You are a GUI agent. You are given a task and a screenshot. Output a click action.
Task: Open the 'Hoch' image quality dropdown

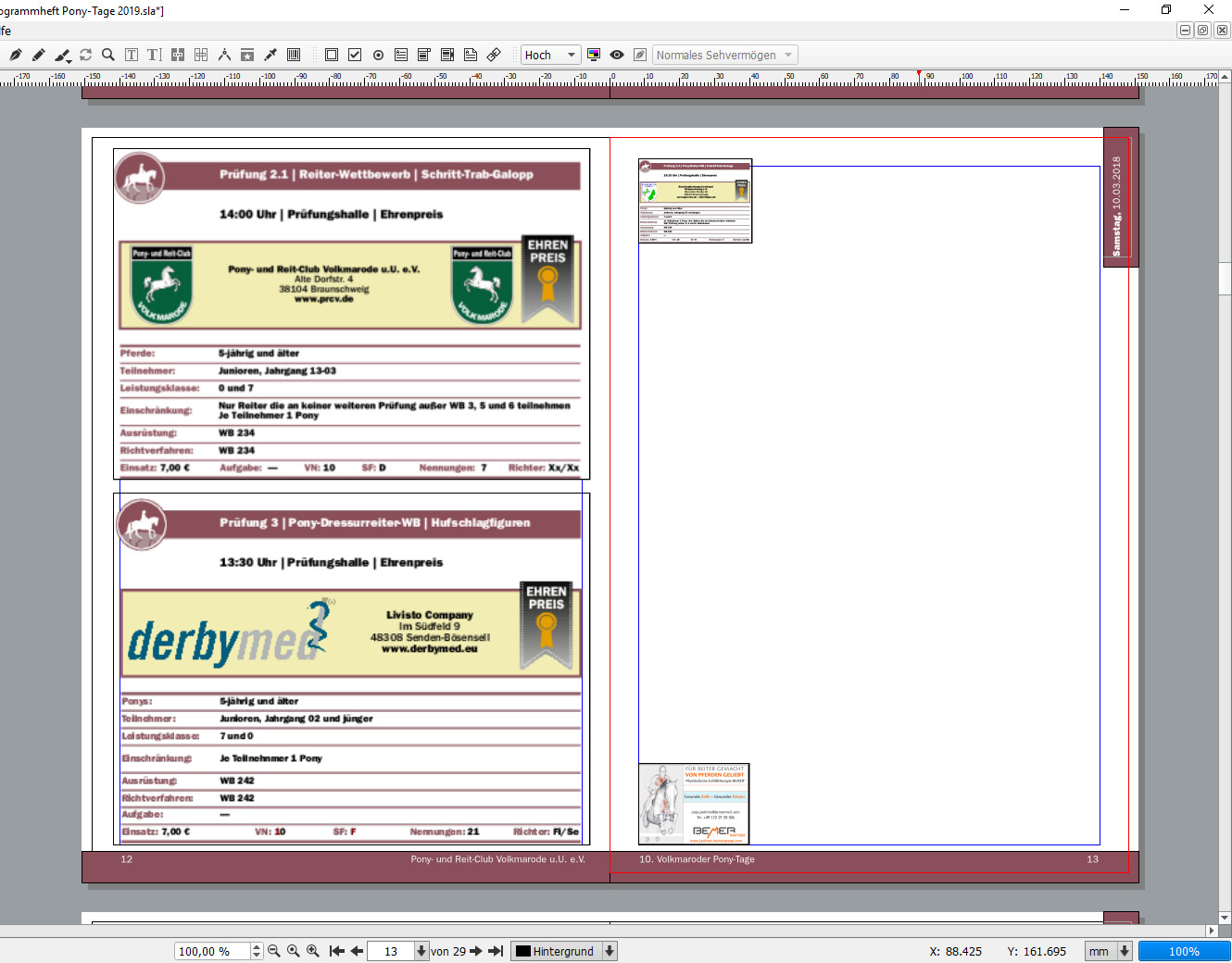pyautogui.click(x=550, y=56)
